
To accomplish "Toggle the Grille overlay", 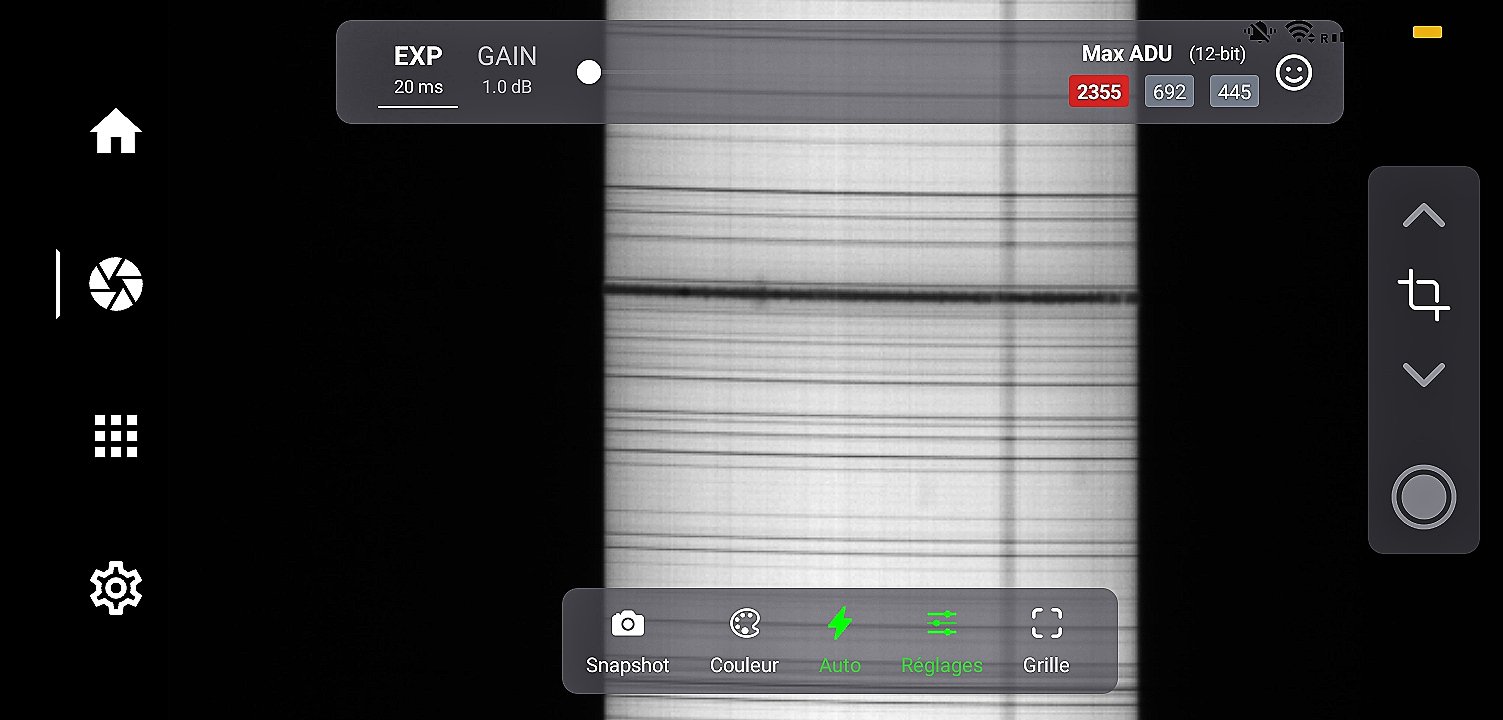I will pyautogui.click(x=1046, y=641).
